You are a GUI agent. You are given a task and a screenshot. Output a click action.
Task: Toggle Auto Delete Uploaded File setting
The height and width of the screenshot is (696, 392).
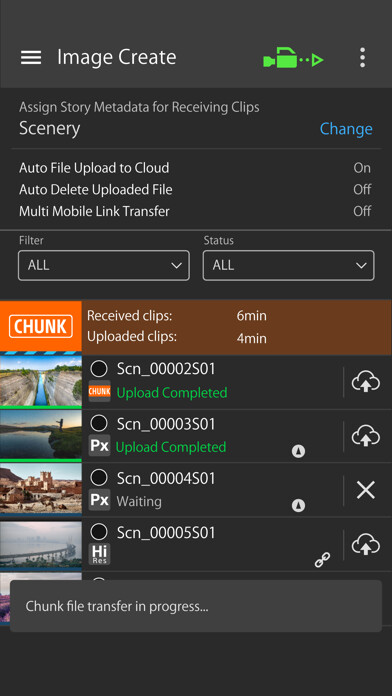point(195,190)
